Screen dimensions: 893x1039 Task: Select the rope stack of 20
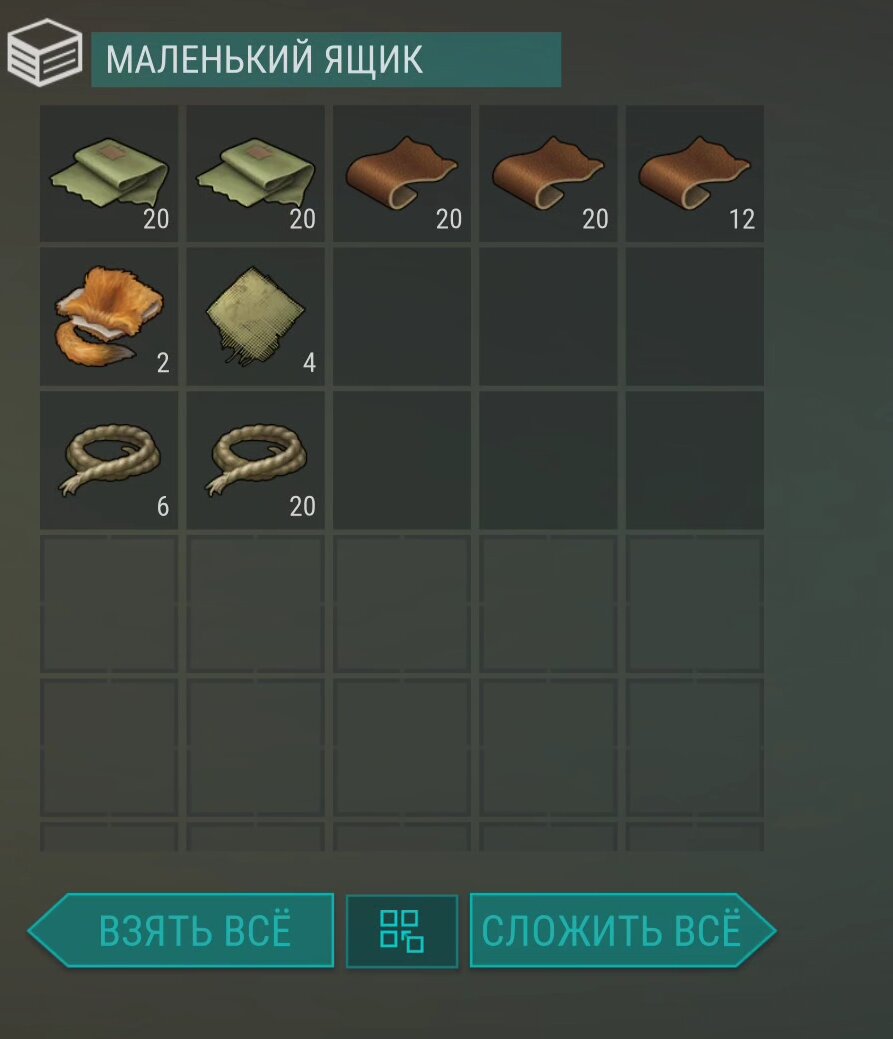[x=256, y=461]
